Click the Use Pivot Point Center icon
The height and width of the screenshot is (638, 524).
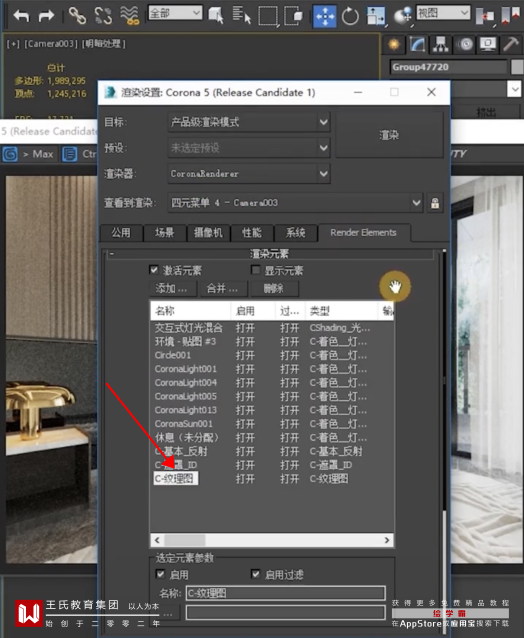click(x=485, y=16)
